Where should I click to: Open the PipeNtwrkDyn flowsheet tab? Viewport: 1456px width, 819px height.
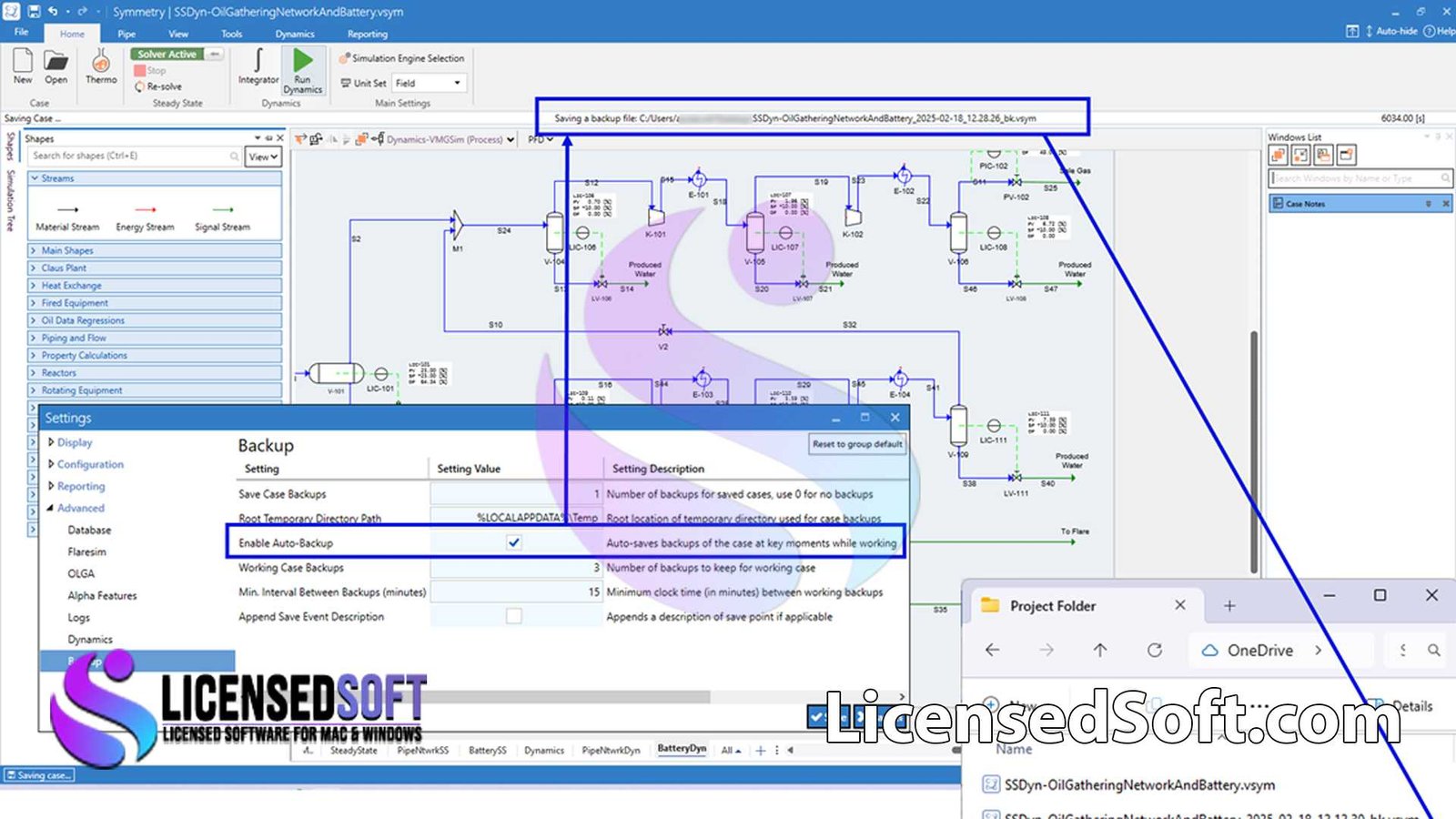click(x=611, y=751)
